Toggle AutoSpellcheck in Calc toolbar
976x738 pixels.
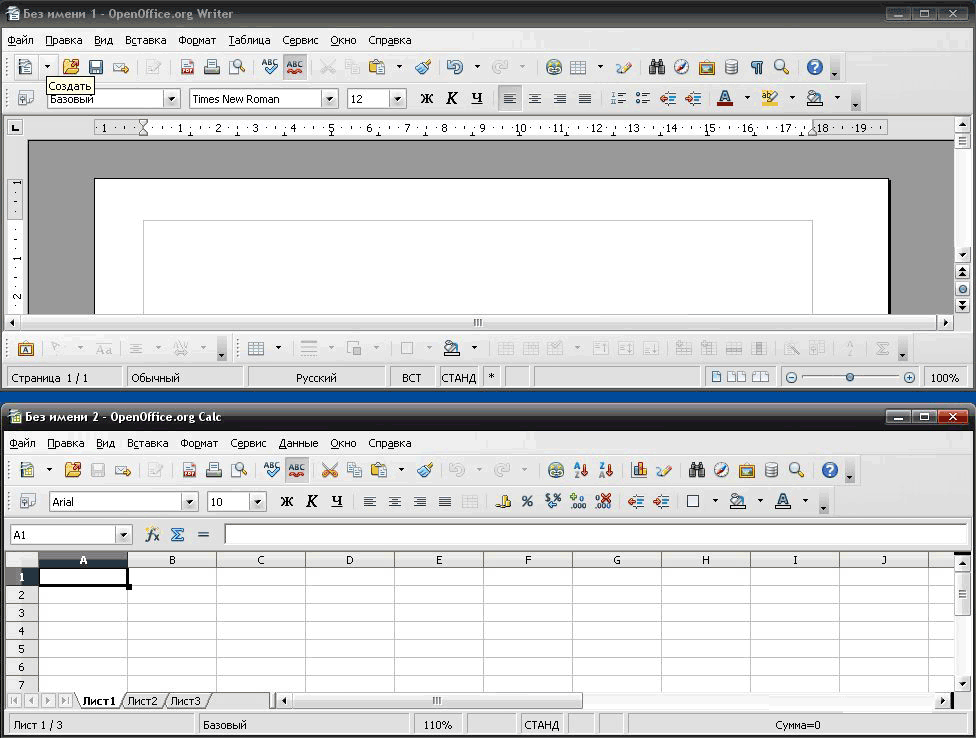(297, 470)
